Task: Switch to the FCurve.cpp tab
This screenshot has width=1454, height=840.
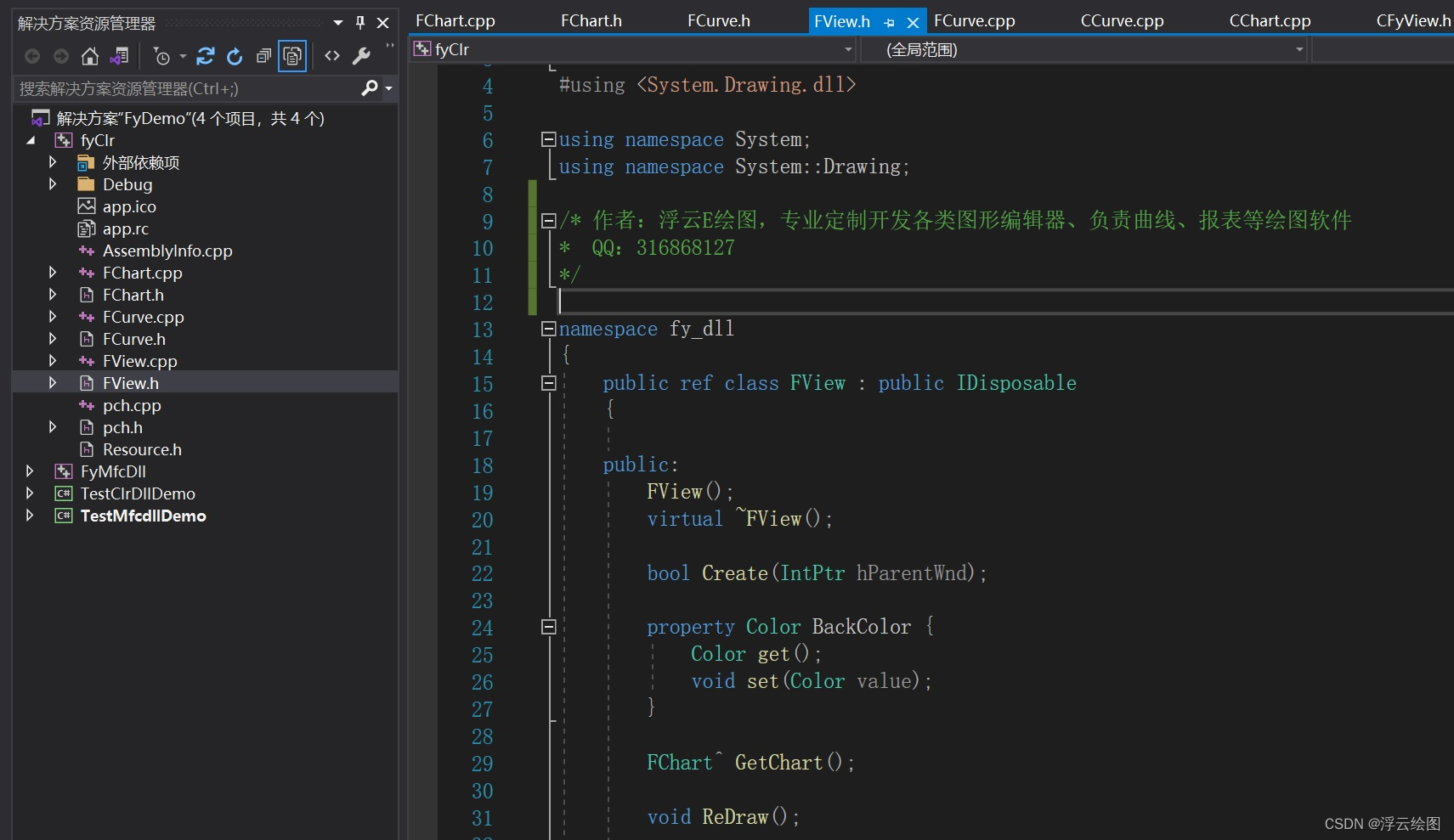Action: click(974, 20)
